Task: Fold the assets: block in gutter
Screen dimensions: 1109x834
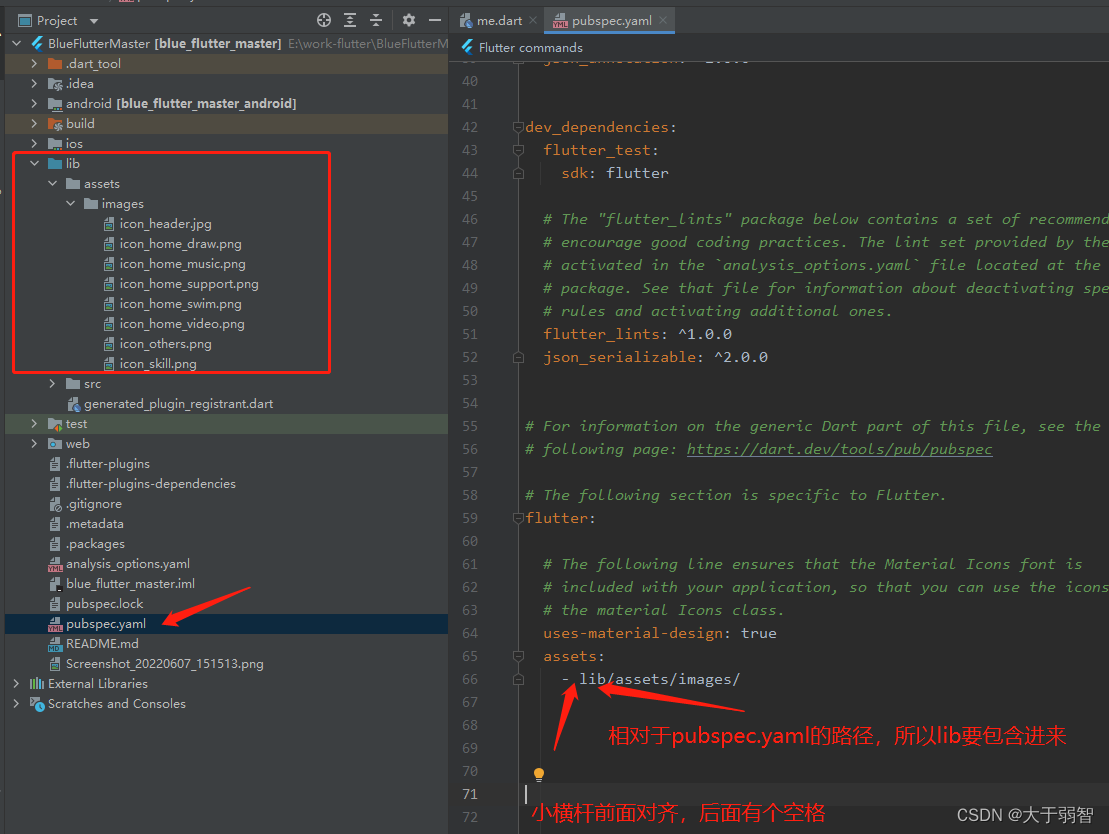Action: click(x=518, y=656)
